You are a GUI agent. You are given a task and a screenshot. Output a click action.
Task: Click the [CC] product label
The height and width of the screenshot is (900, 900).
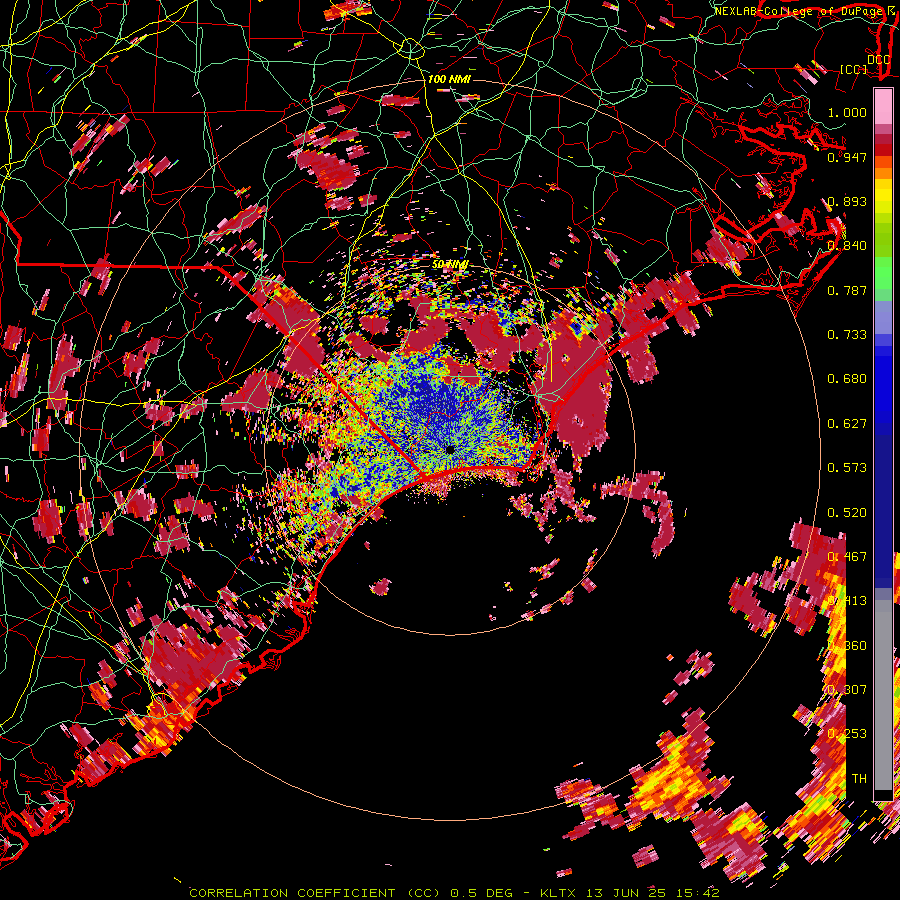(854, 69)
